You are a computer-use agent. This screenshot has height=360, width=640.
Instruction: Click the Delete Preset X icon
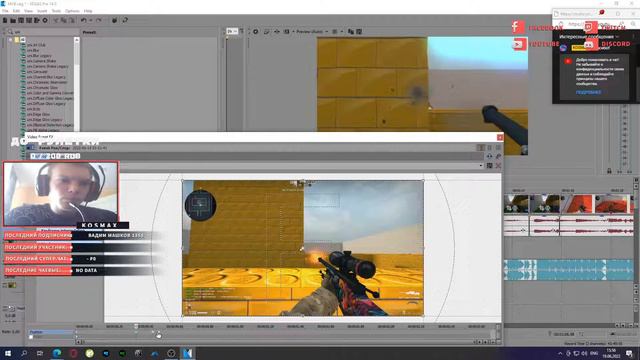[x=498, y=166]
